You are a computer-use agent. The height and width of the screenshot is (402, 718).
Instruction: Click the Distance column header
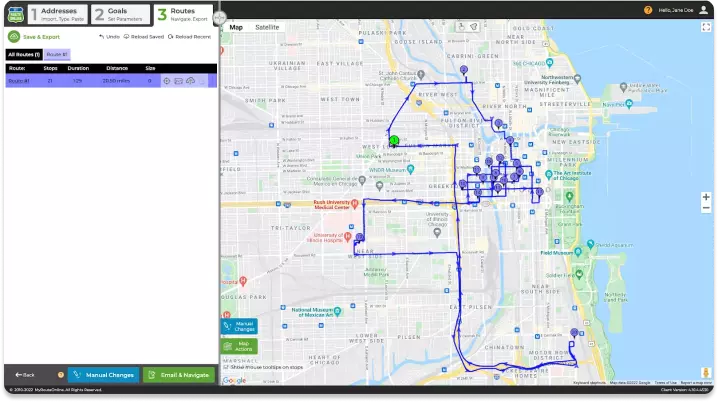click(x=117, y=68)
